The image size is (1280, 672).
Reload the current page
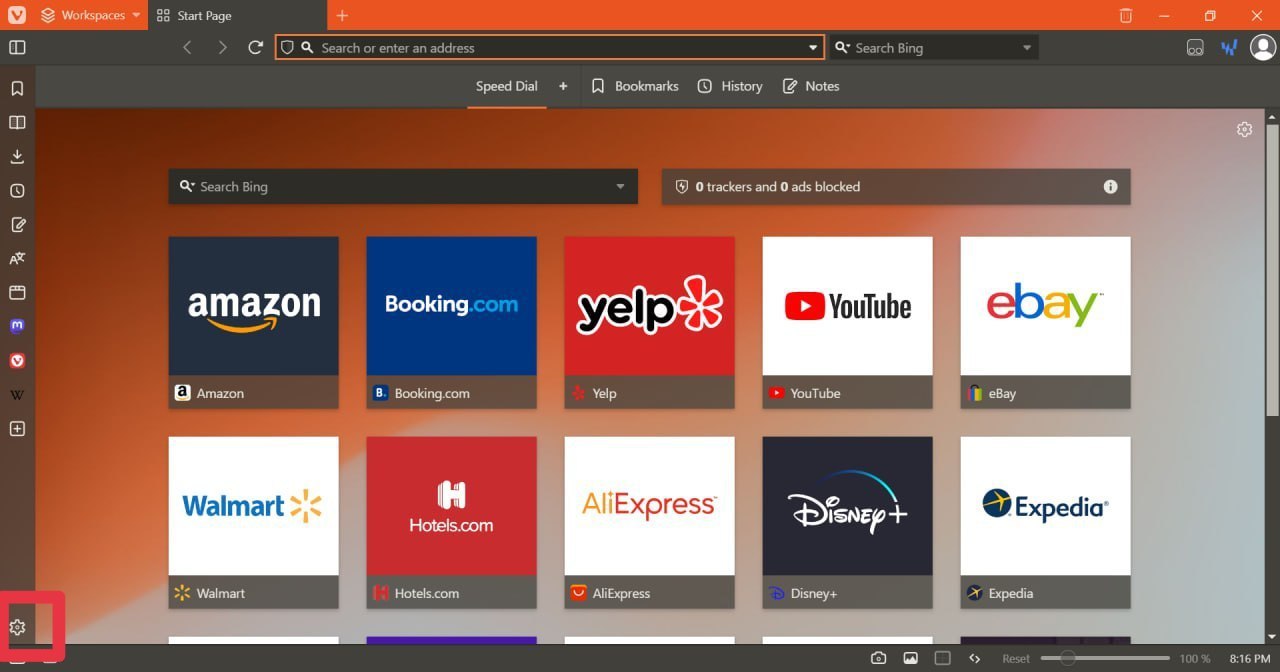[x=256, y=47]
